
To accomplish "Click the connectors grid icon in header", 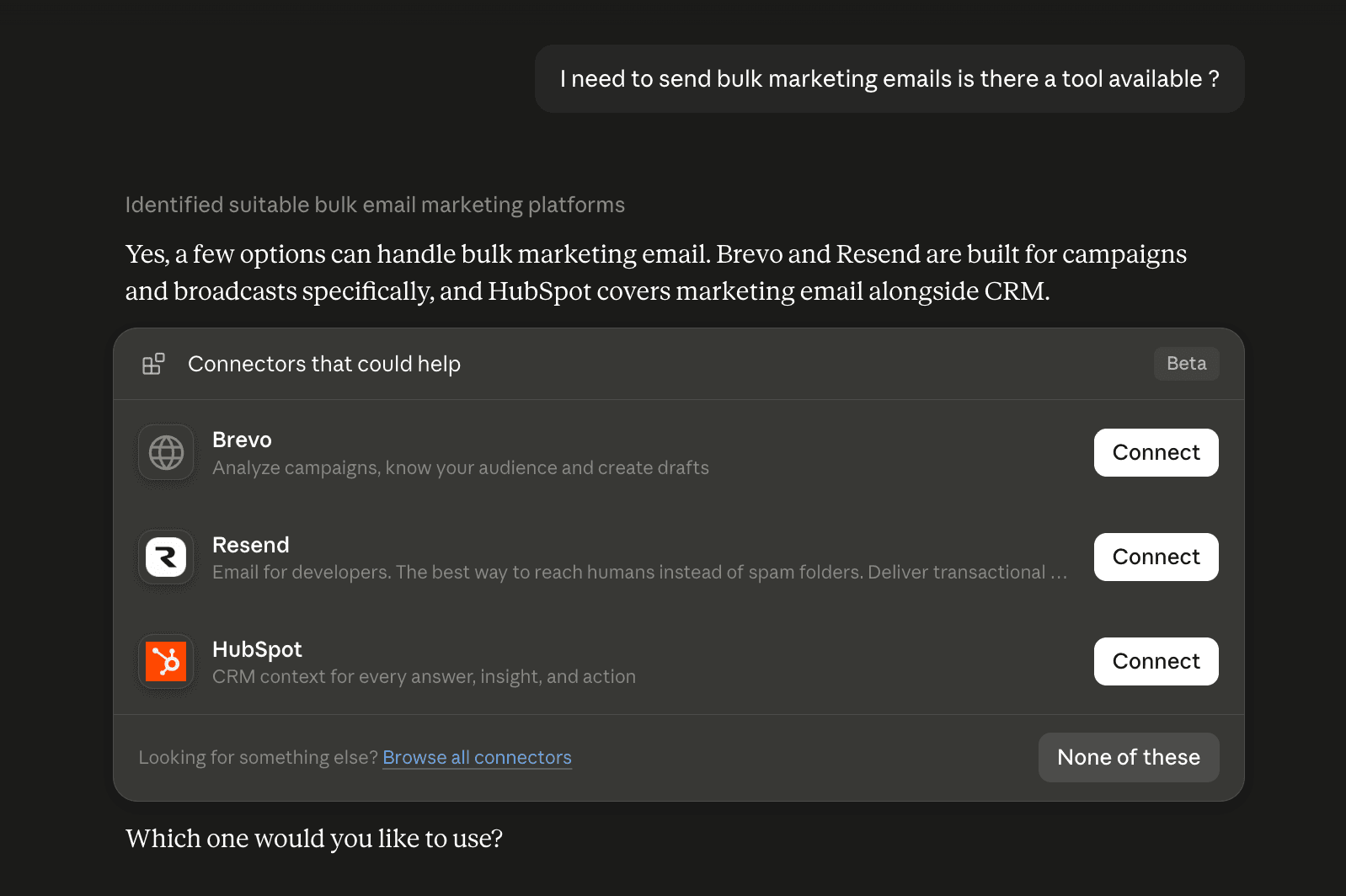I will point(153,364).
